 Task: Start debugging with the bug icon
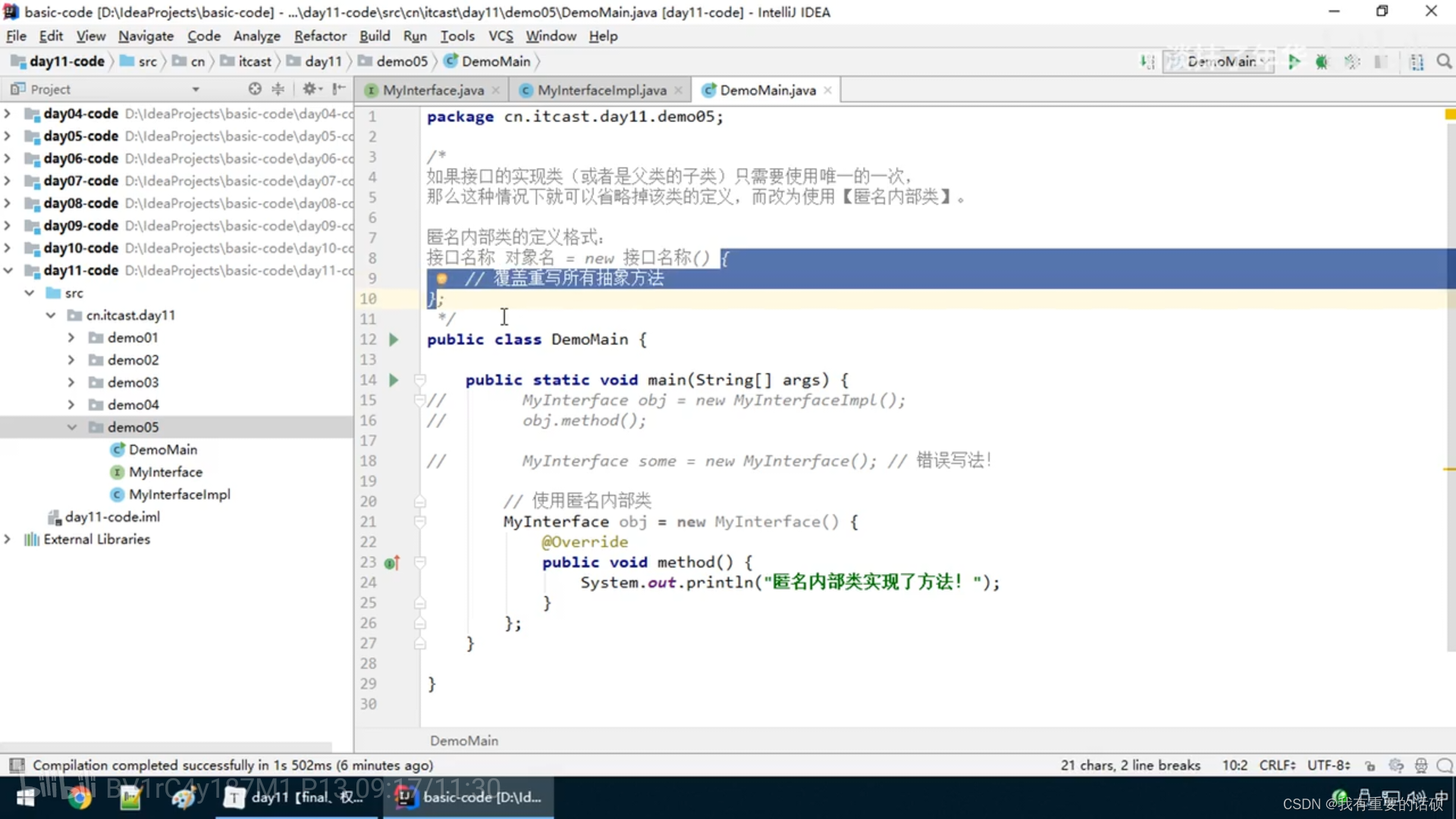click(x=1322, y=61)
